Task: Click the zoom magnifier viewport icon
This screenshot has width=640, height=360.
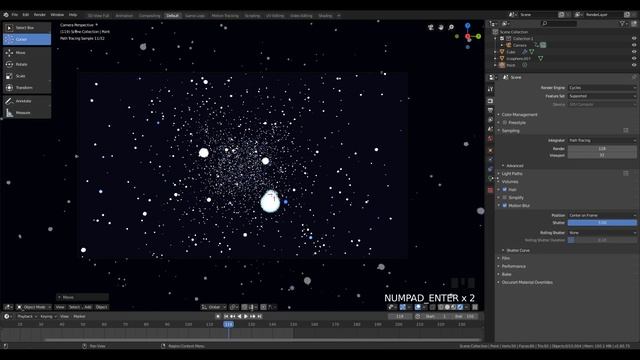Action: [451, 27]
